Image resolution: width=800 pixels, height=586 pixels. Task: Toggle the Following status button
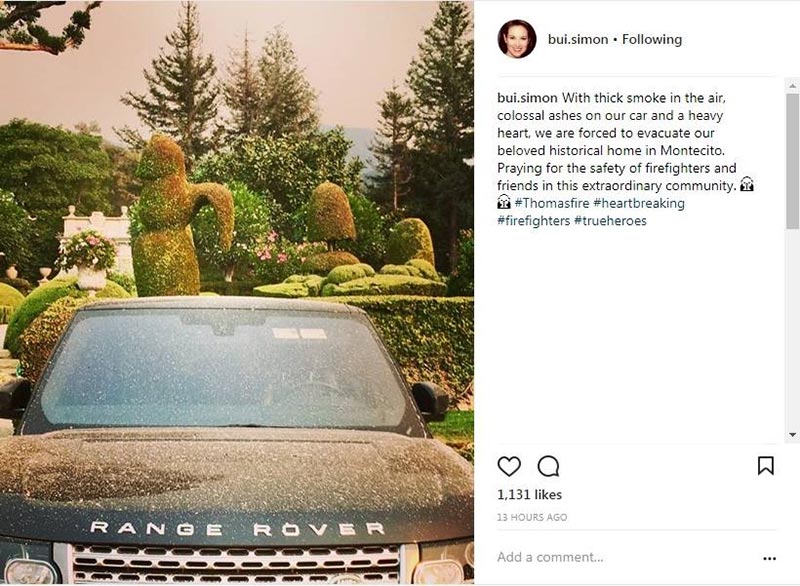(x=652, y=39)
